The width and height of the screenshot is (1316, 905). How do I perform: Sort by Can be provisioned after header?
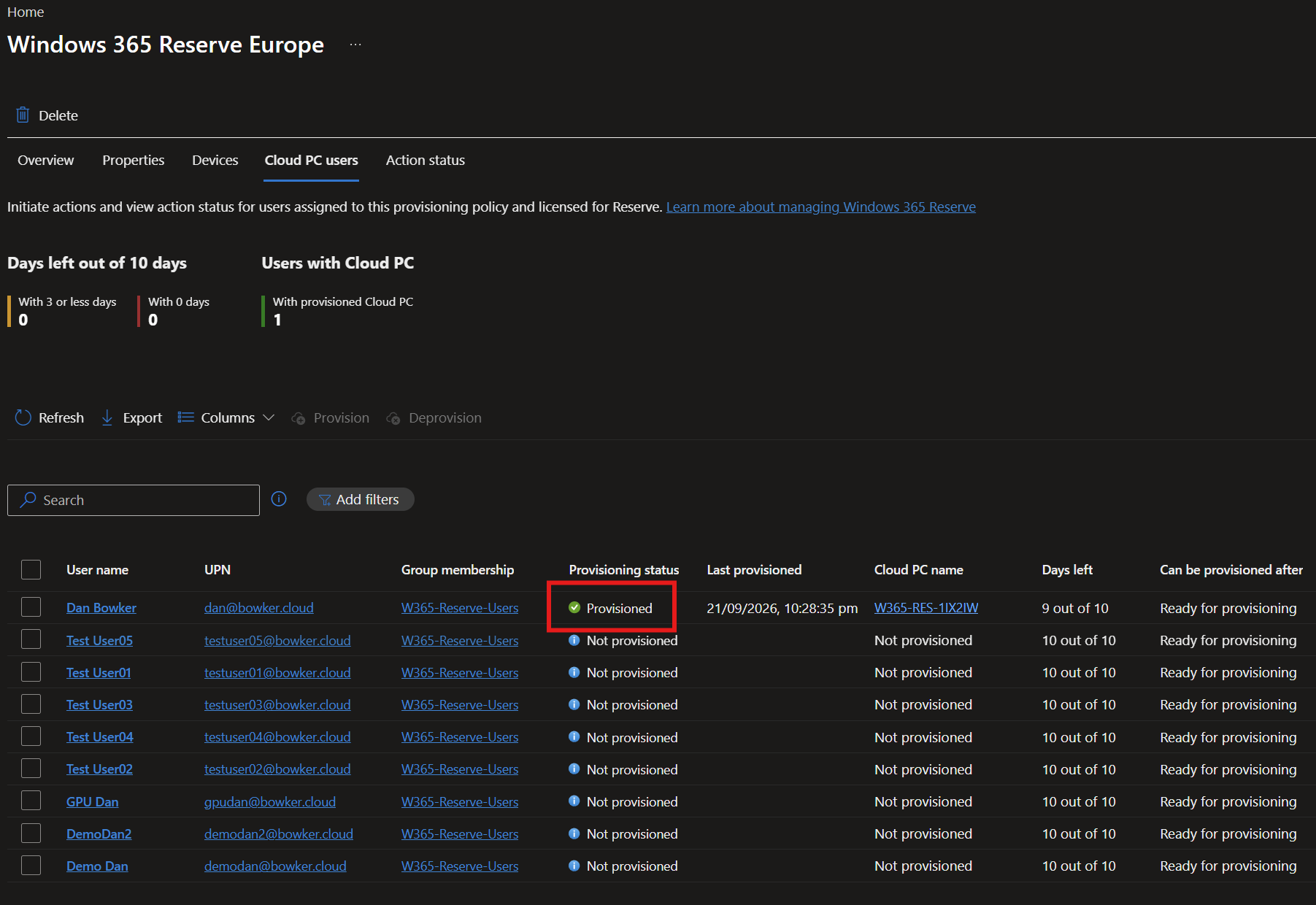coord(1231,569)
